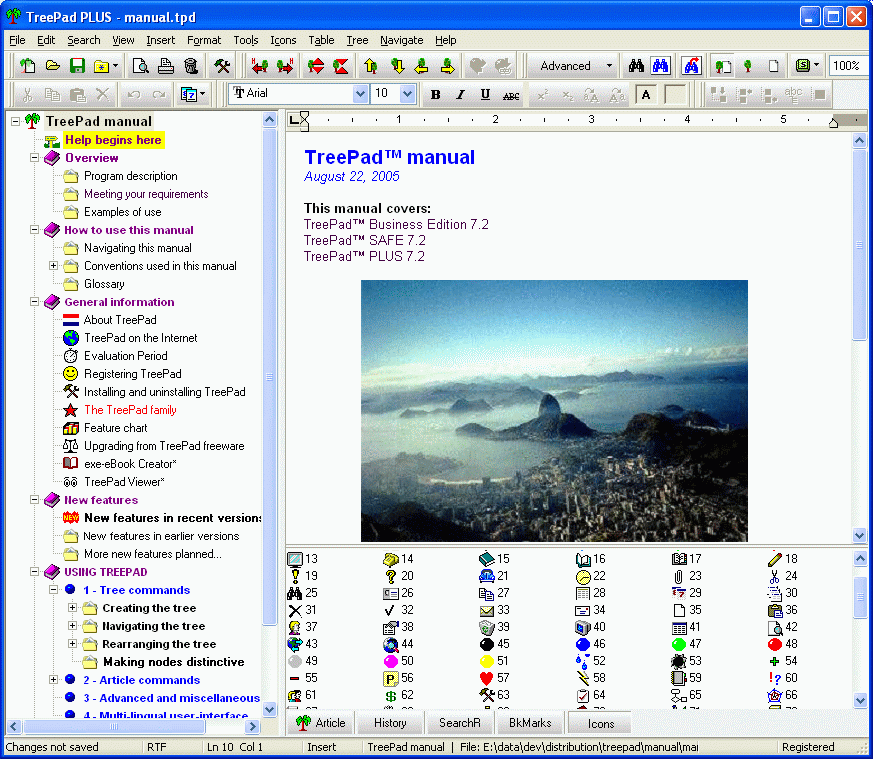Image resolution: width=873 pixels, height=759 pixels.
Task: Click the blue binoculars search icon
Action: point(660,66)
